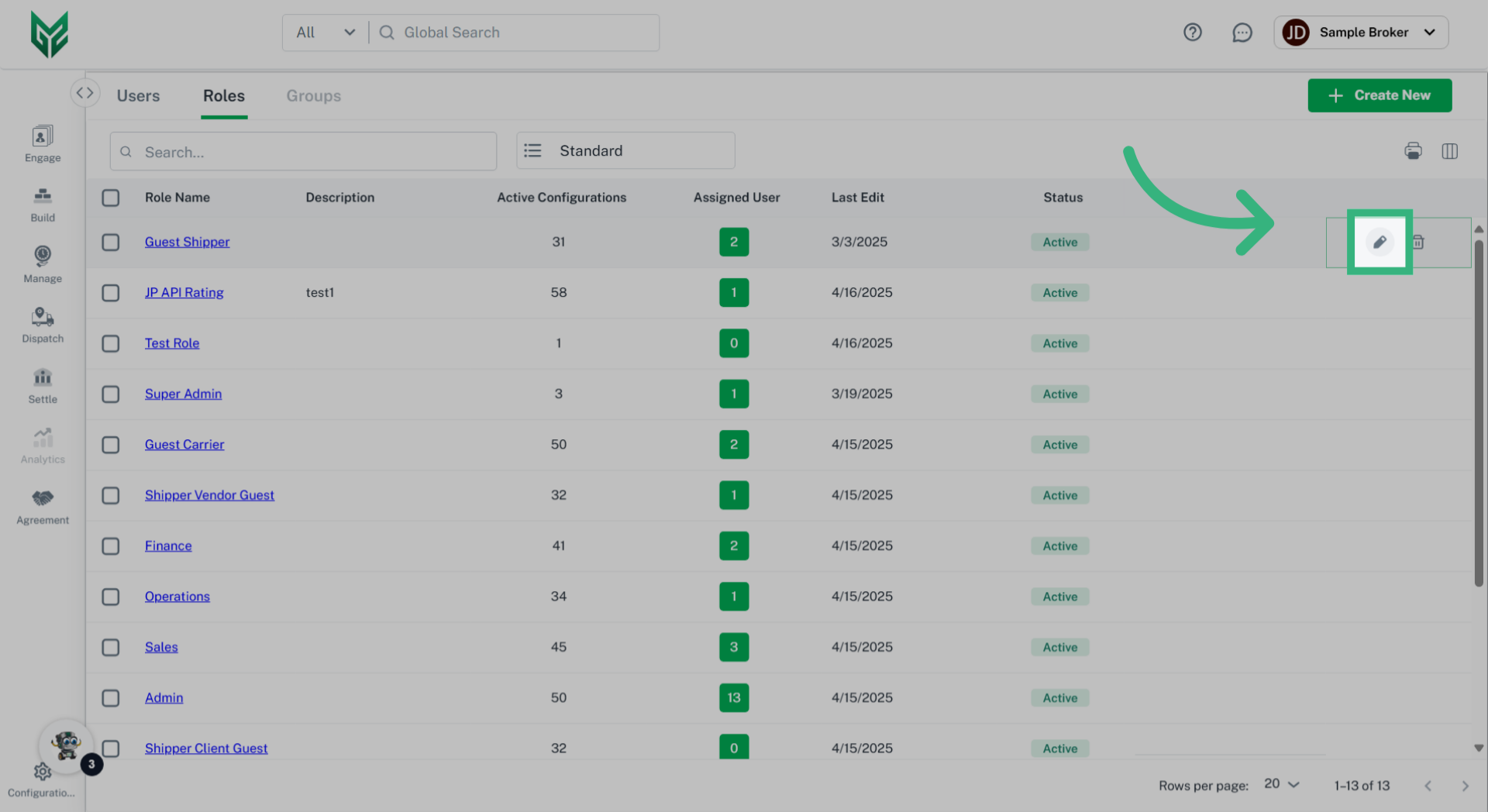
Task: Expand the All search filter dropdown
Action: coord(325,33)
